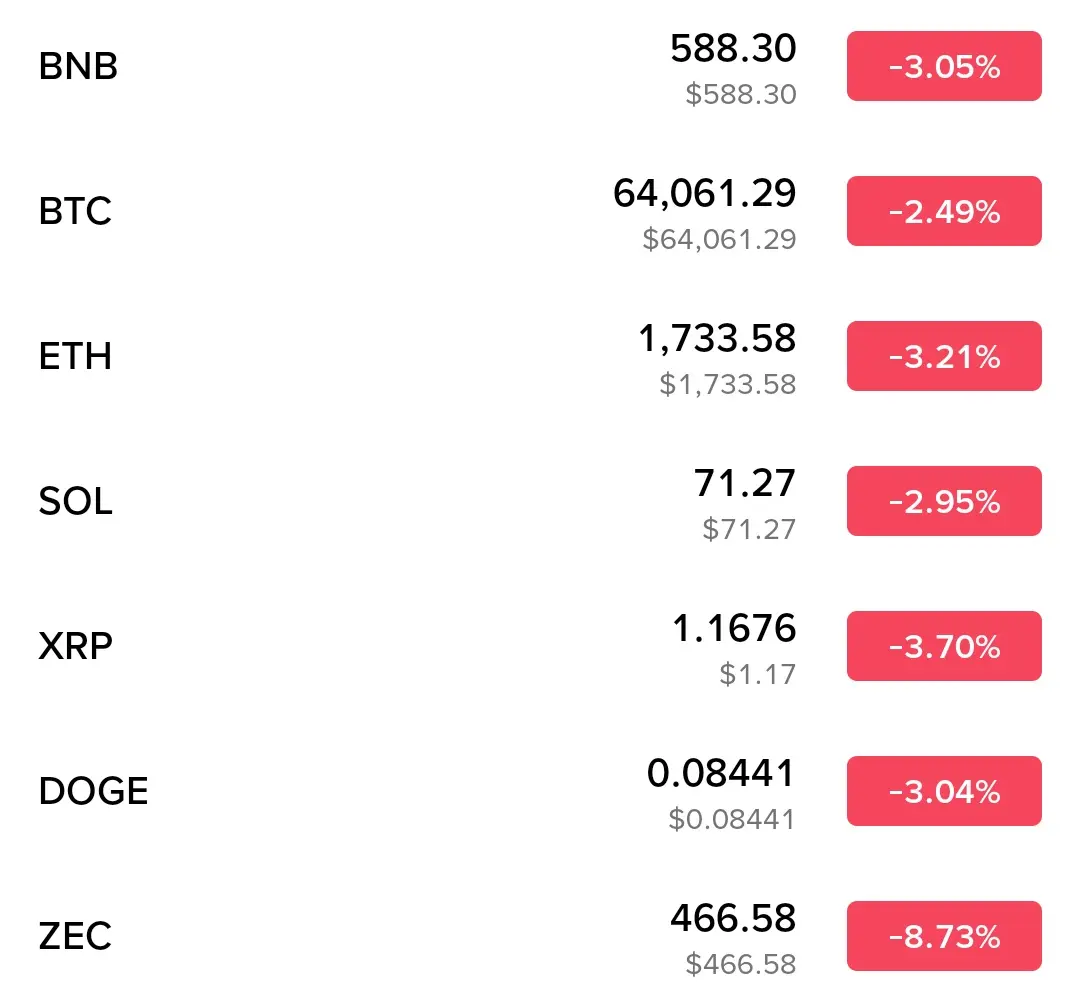Click the XRP price 1.1676
Viewport: 1080px width, 1007px height.
[x=734, y=628]
